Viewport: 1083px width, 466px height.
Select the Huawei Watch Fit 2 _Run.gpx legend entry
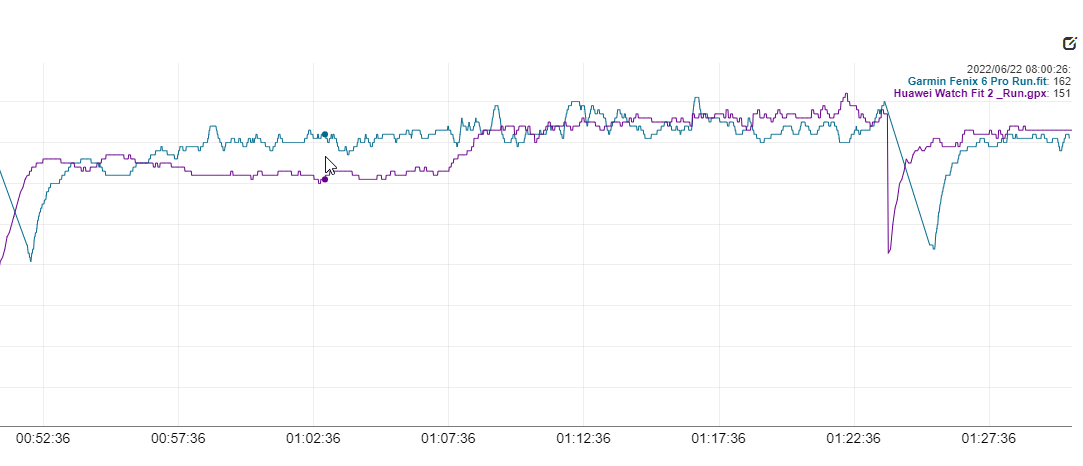point(969,93)
